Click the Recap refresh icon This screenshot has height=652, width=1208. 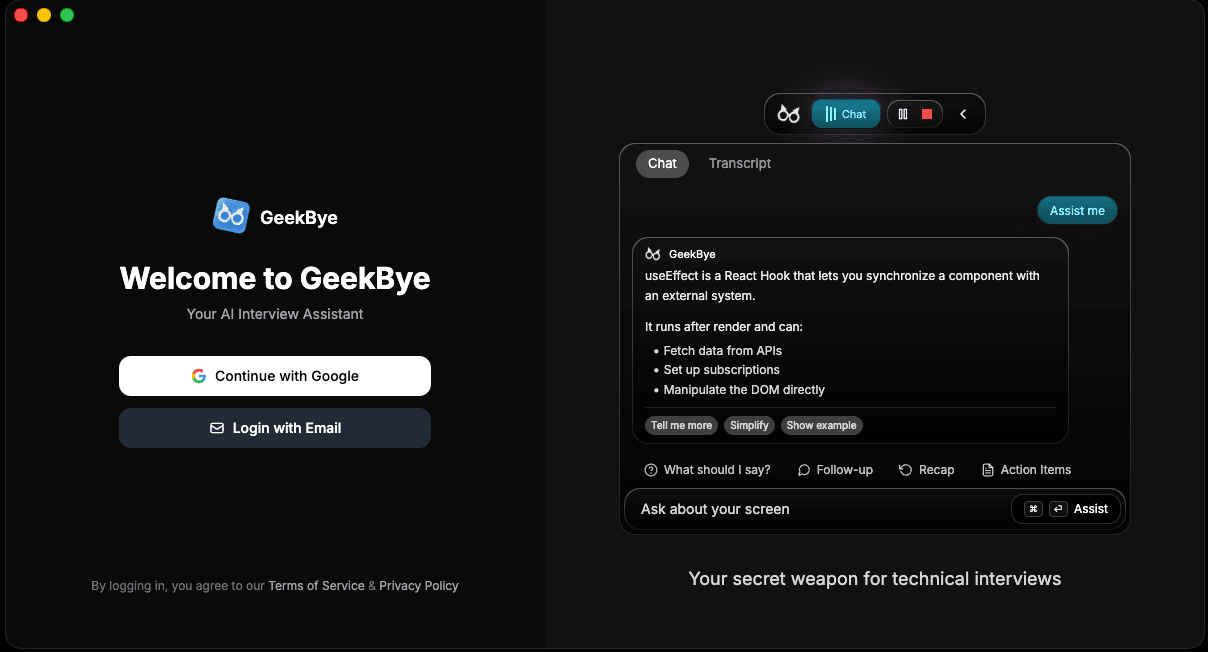(905, 470)
